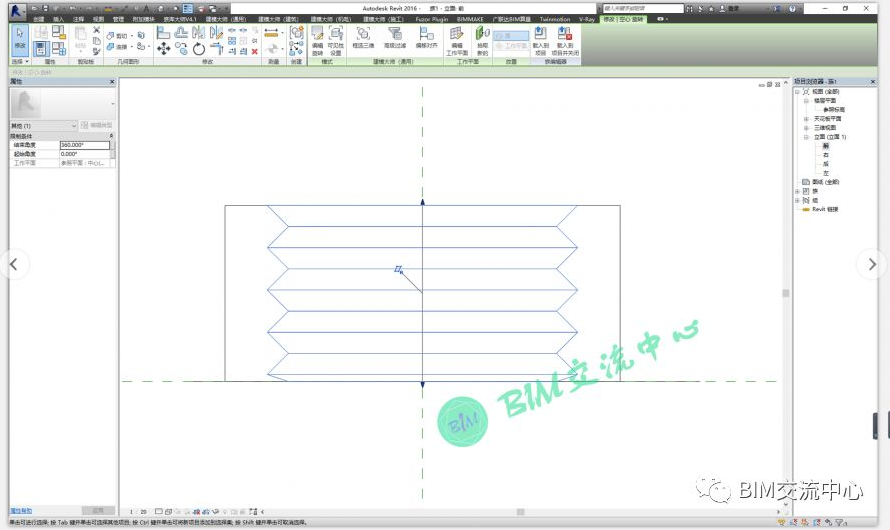Image resolution: width=890 pixels, height=530 pixels.
Task: Click the Rotate tool icon
Action: [x=199, y=49]
